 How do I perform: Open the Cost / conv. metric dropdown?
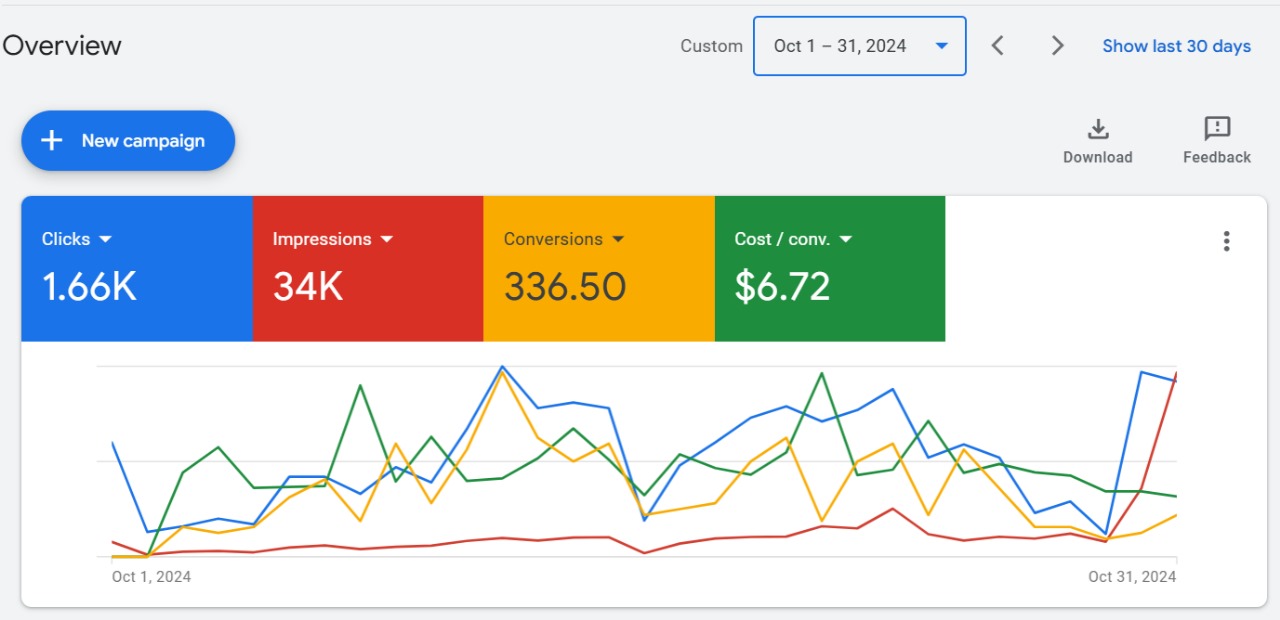point(846,239)
